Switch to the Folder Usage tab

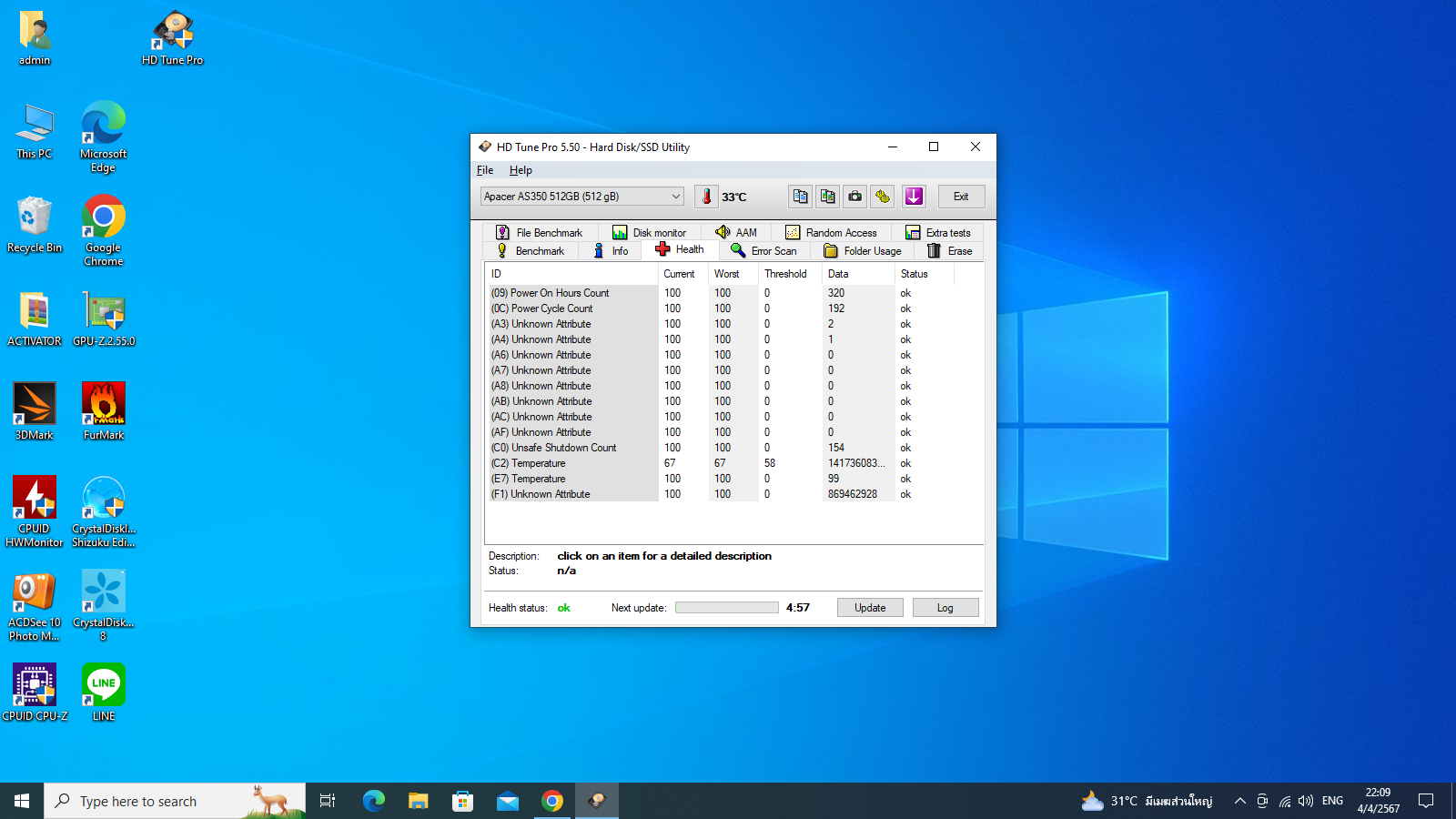point(863,251)
